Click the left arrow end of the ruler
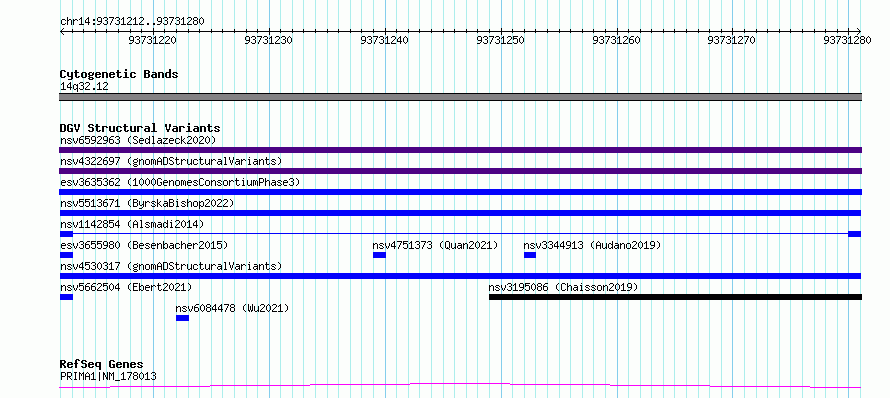 coord(62,31)
